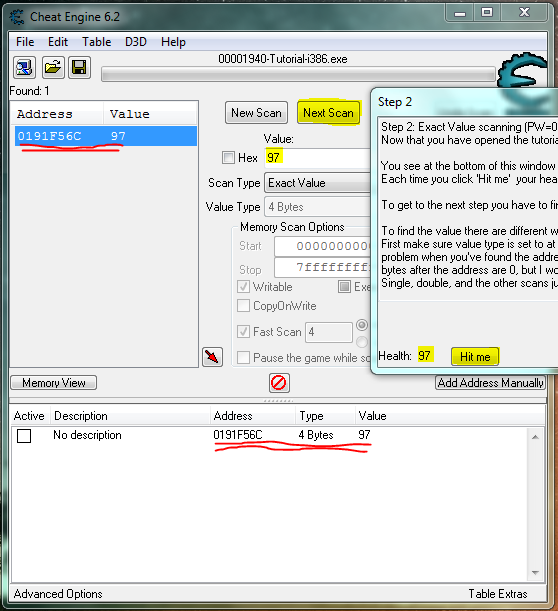Click value 97 in found results list
Image resolution: width=558 pixels, height=611 pixels.
click(118, 136)
